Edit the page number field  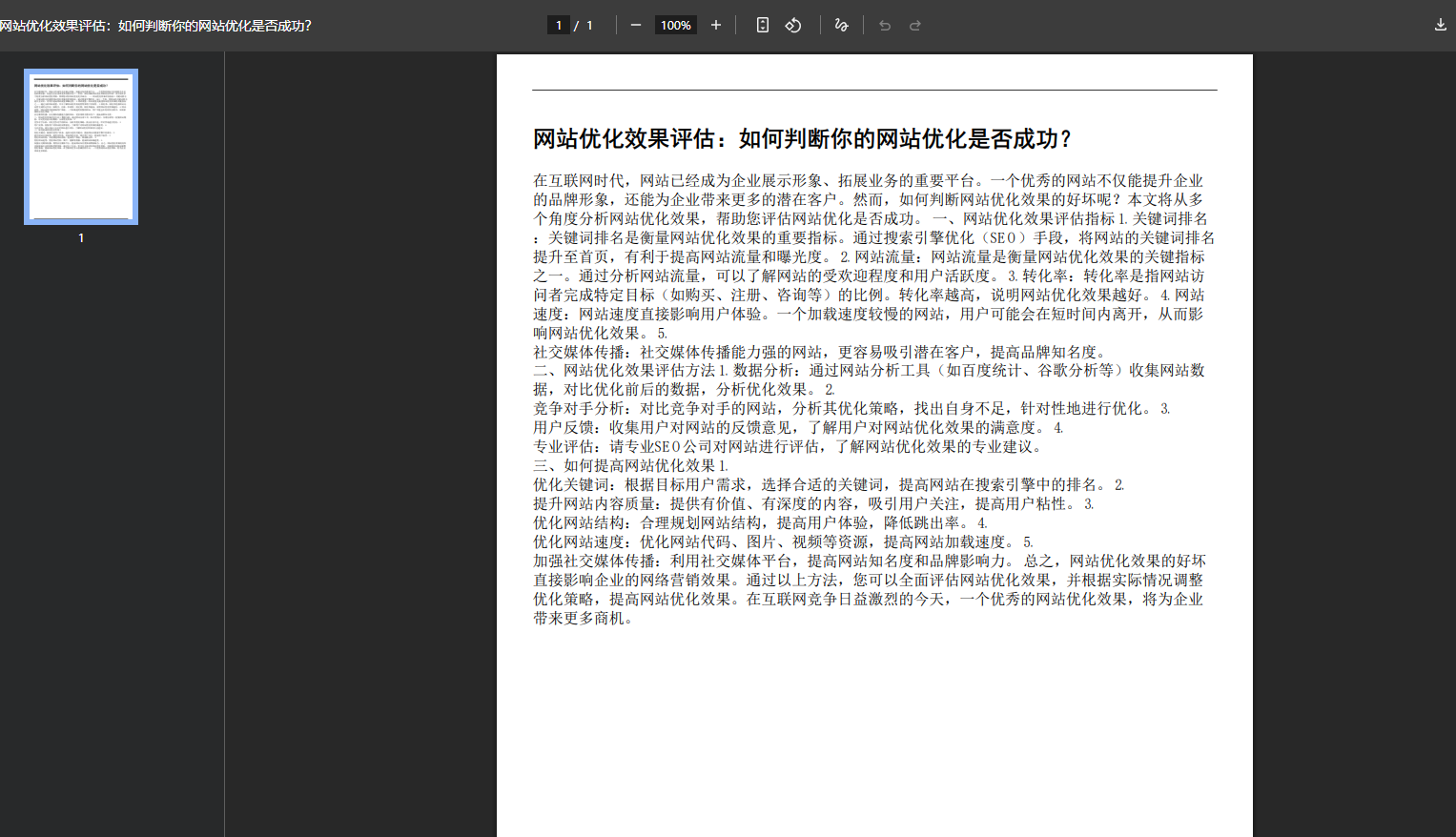[x=559, y=25]
